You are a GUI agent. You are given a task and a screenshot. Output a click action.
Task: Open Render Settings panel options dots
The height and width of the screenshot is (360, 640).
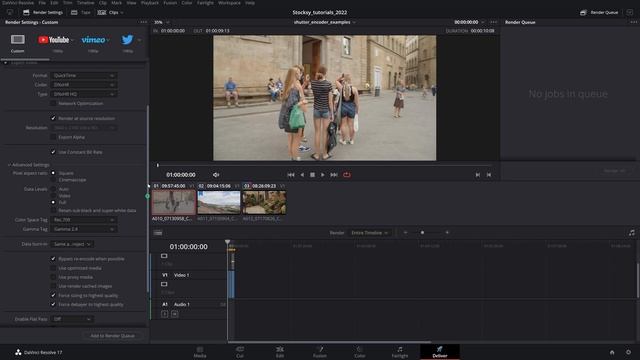coord(143,22)
